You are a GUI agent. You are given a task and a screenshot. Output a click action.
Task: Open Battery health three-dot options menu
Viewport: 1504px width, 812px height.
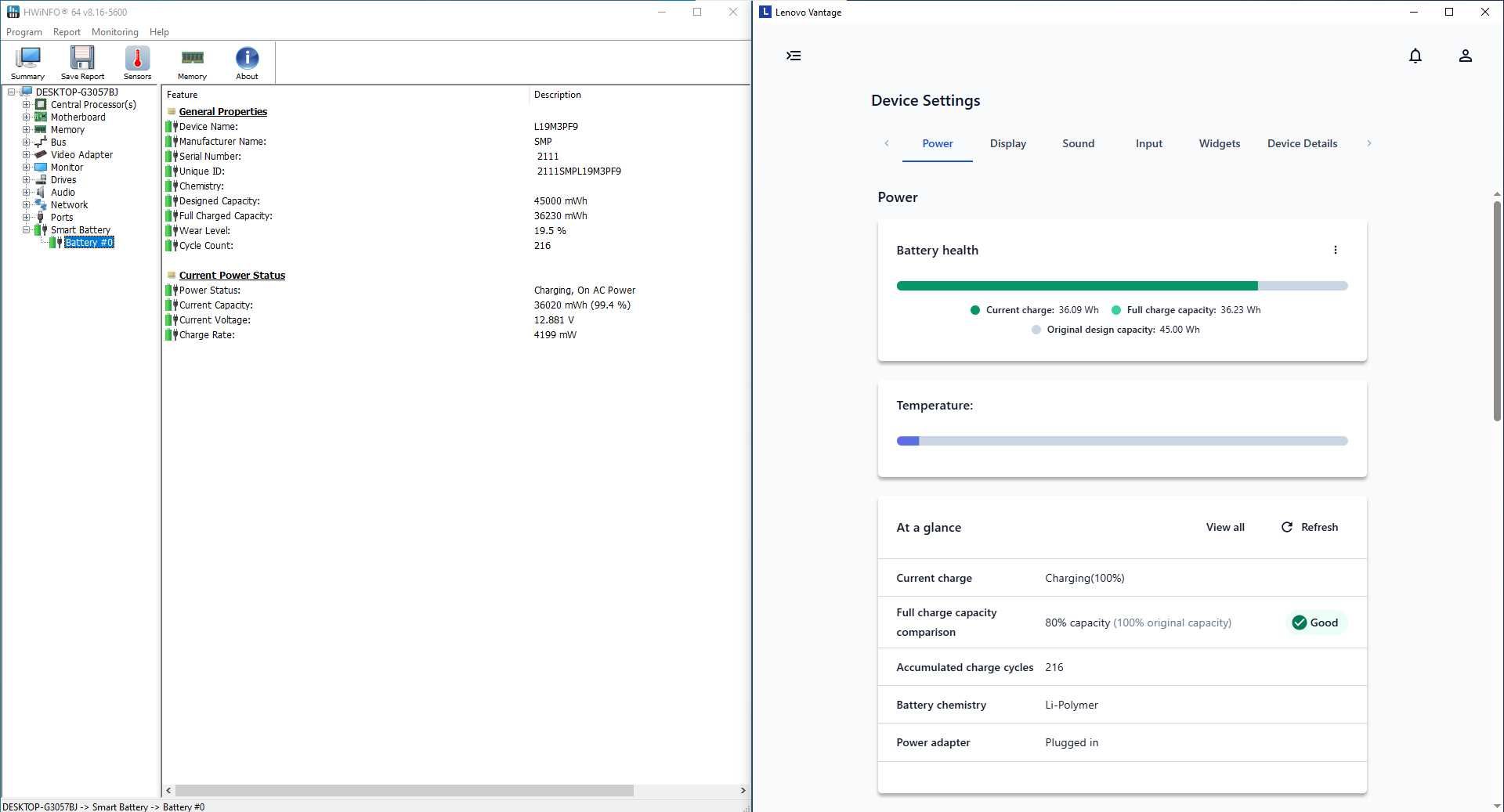click(1335, 250)
